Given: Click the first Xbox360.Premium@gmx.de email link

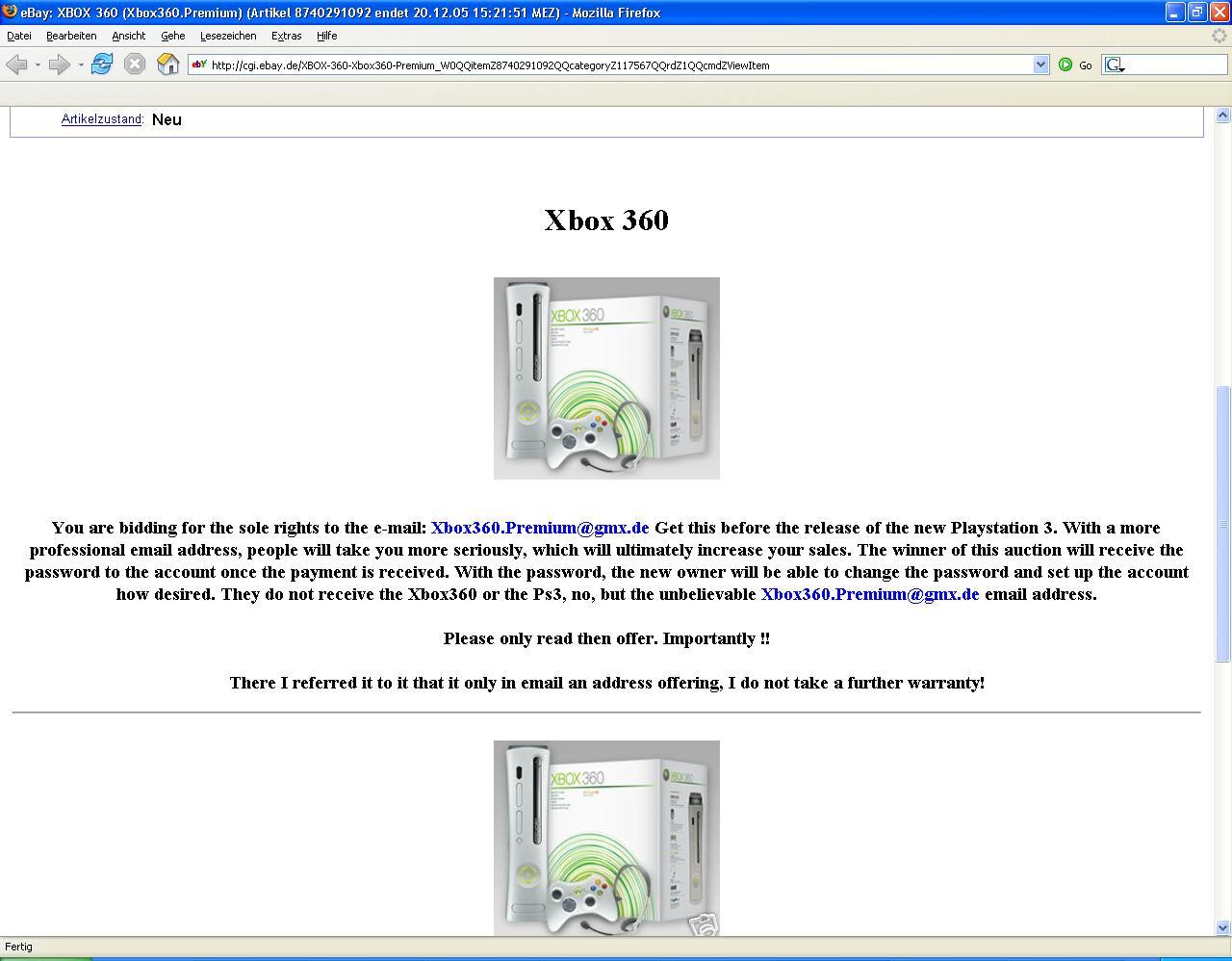Looking at the screenshot, I should point(540,528).
